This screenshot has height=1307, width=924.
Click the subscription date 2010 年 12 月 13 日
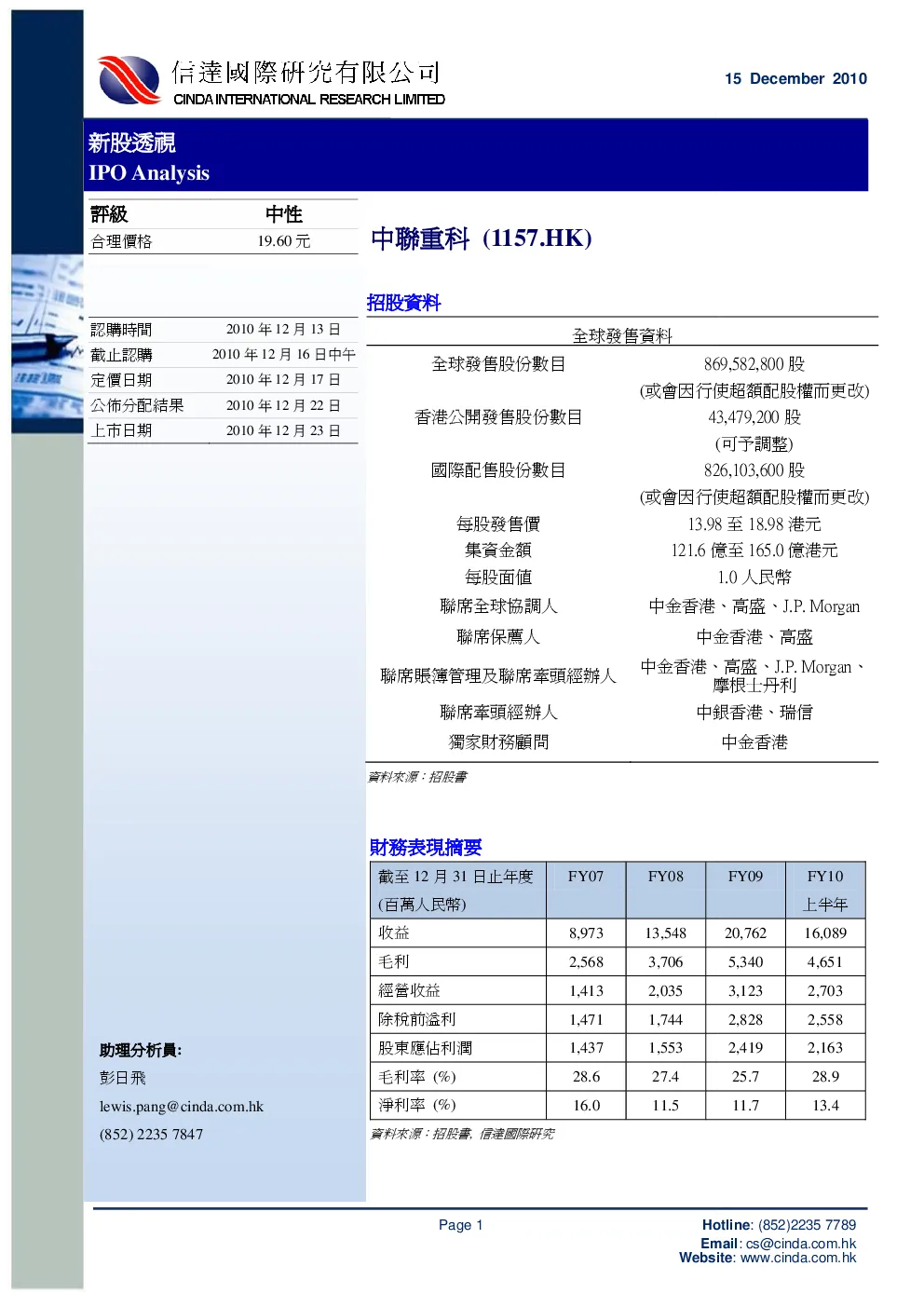[x=284, y=330]
